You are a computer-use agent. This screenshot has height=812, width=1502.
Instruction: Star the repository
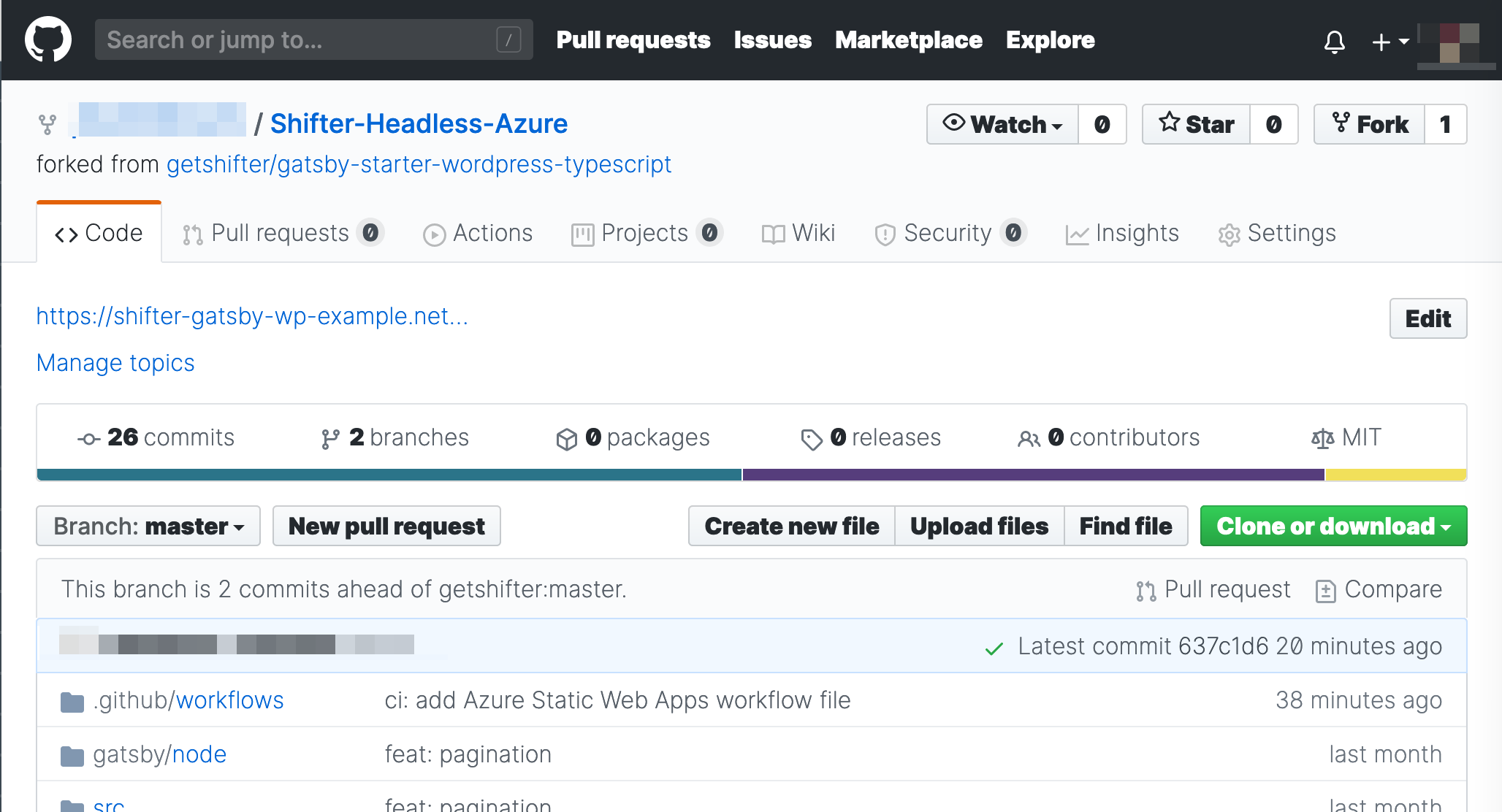coord(1196,124)
